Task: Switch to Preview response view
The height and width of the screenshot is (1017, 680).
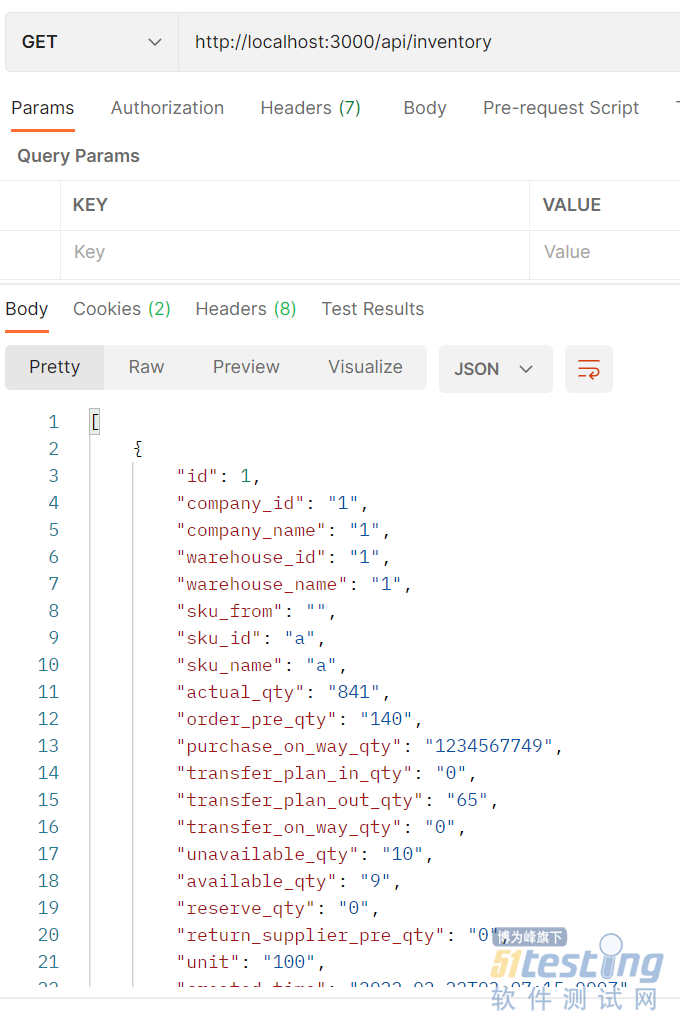Action: point(246,367)
